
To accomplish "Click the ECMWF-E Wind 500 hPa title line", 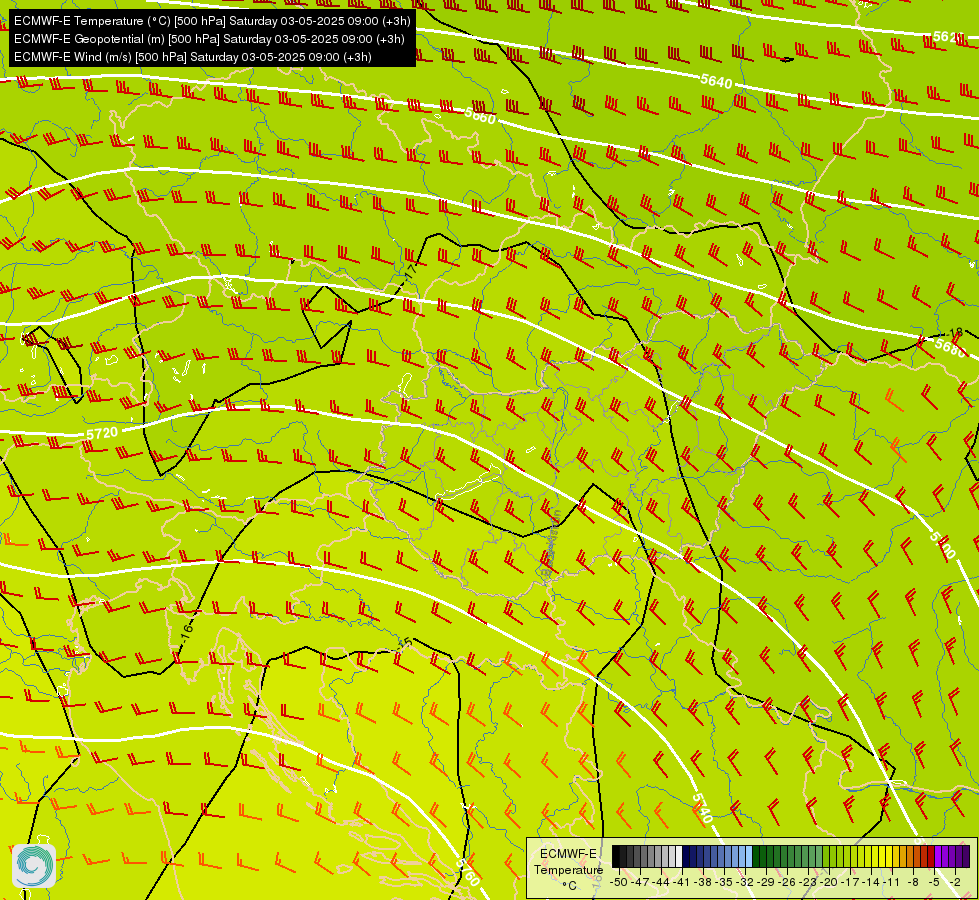I will tap(193, 57).
